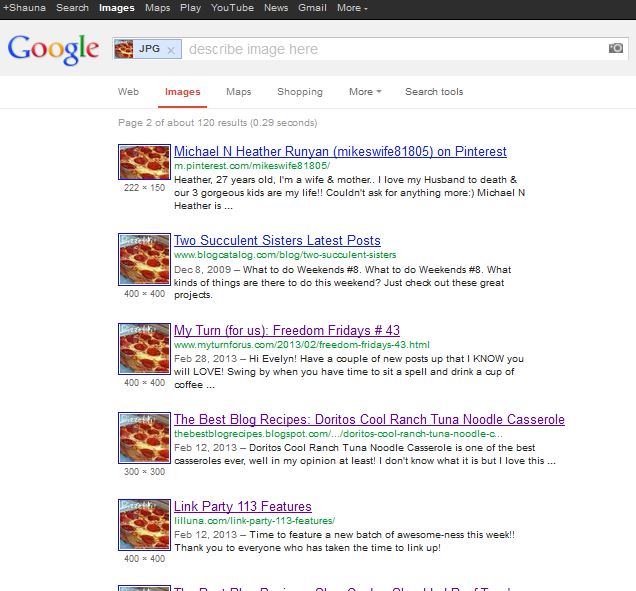Click the Two Succulent Sisters result thumbnail
This screenshot has height=591, width=636.
(144, 259)
